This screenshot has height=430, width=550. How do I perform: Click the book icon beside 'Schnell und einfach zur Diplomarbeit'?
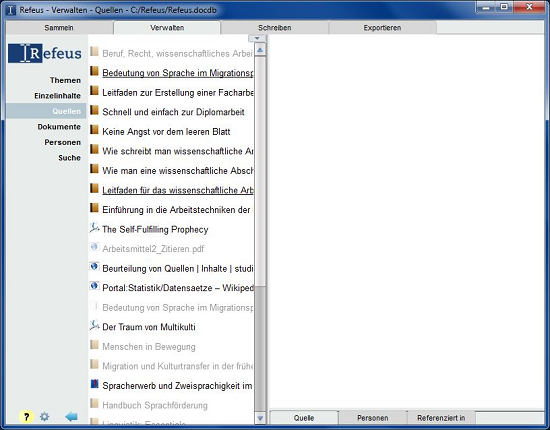[94, 110]
